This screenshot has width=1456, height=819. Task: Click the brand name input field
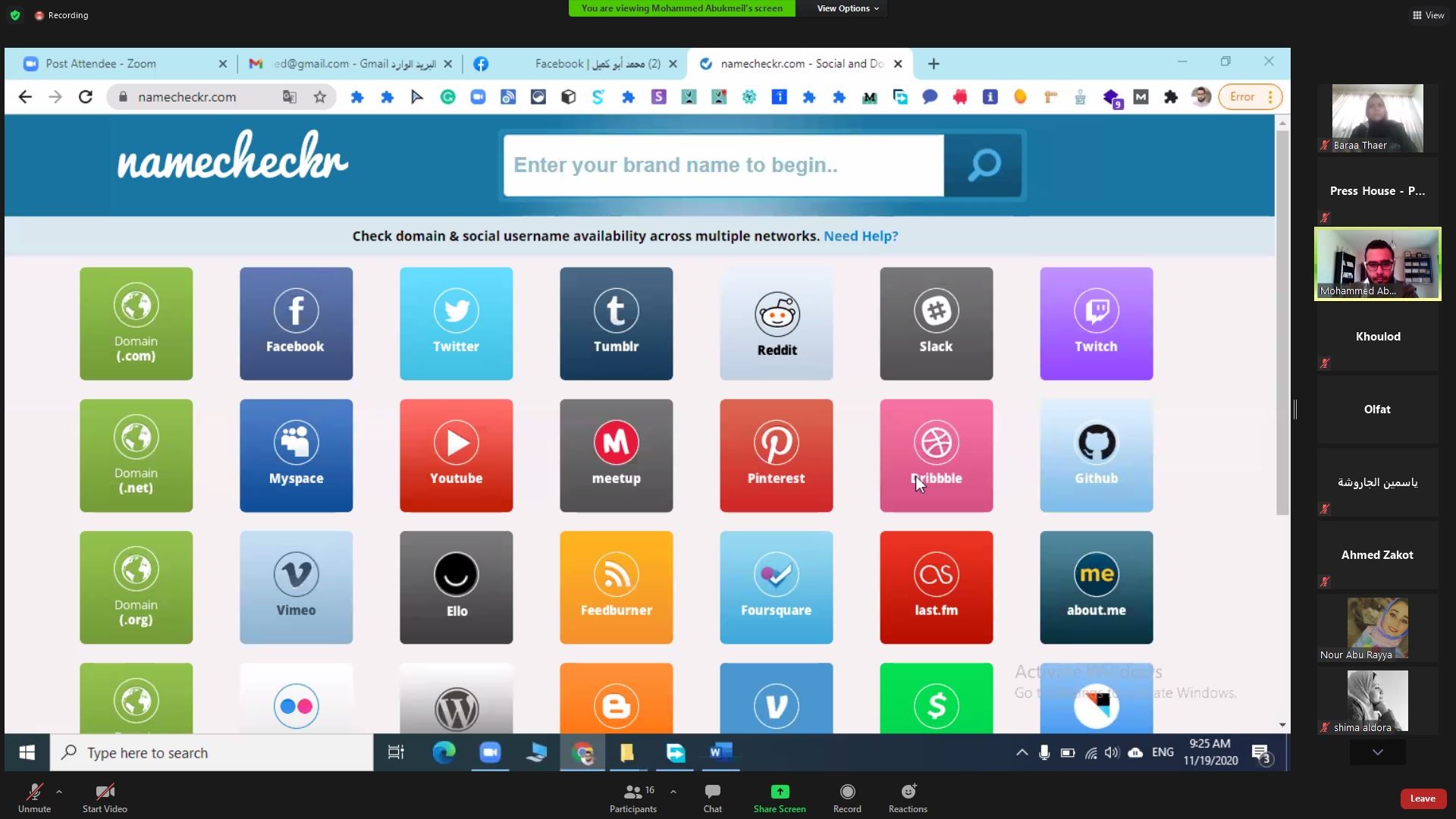[x=723, y=165]
